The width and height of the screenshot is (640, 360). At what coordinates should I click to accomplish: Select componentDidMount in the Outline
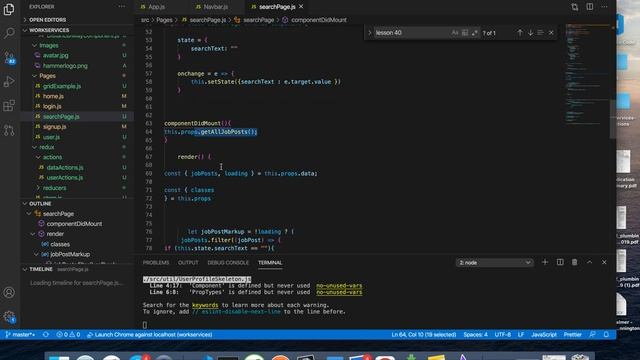pos(74,224)
